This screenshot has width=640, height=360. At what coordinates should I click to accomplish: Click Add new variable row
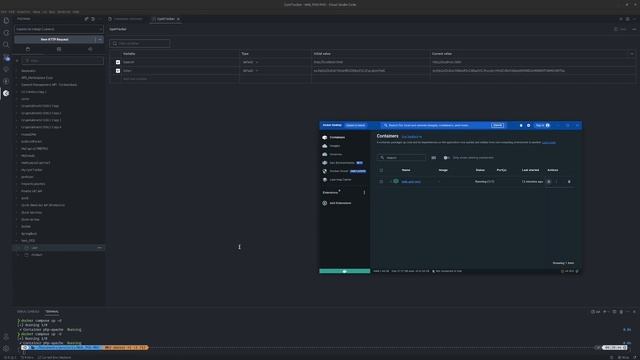pos(135,79)
